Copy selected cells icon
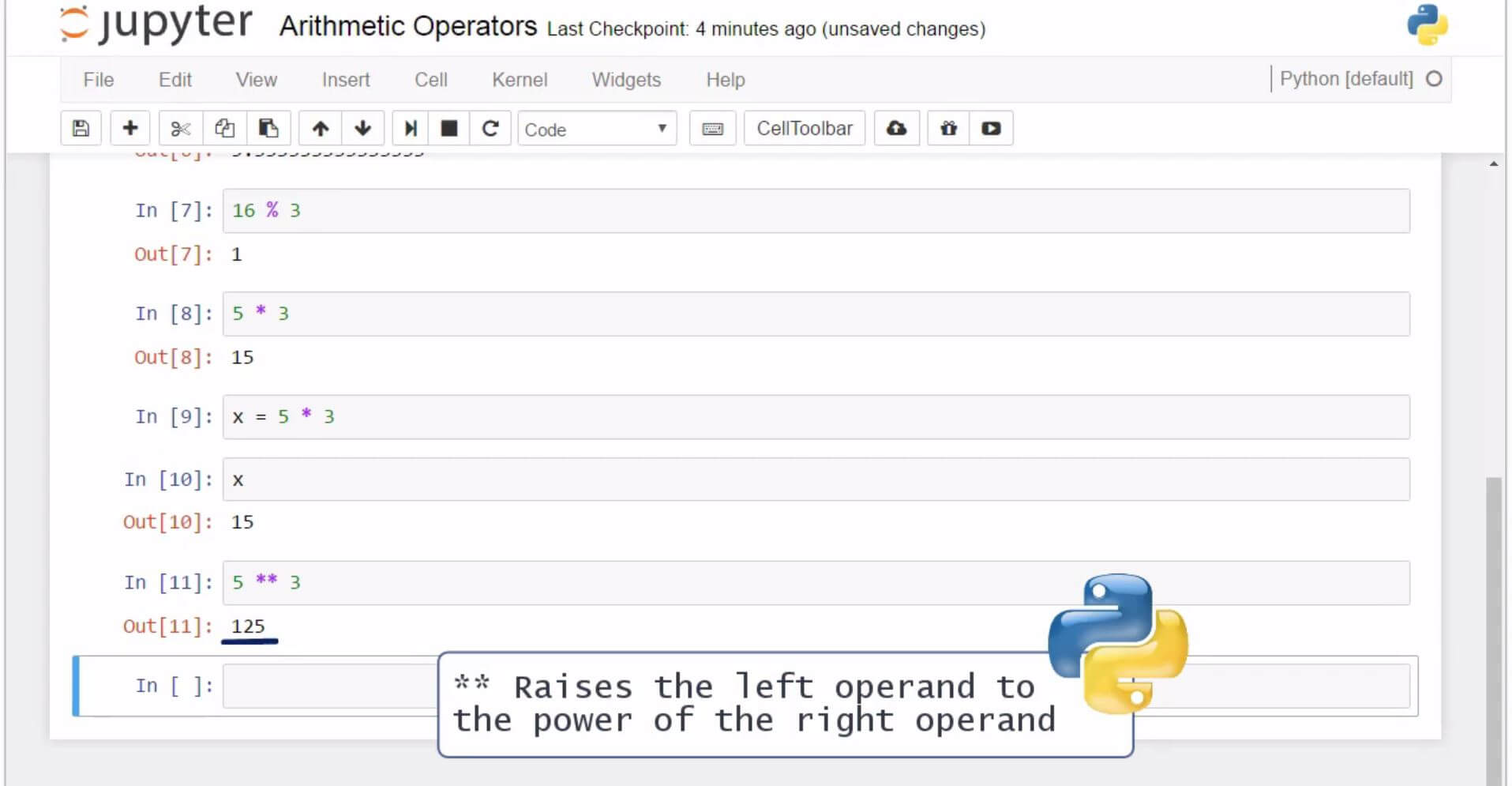Screen dimensions: 1512x786 (225, 129)
